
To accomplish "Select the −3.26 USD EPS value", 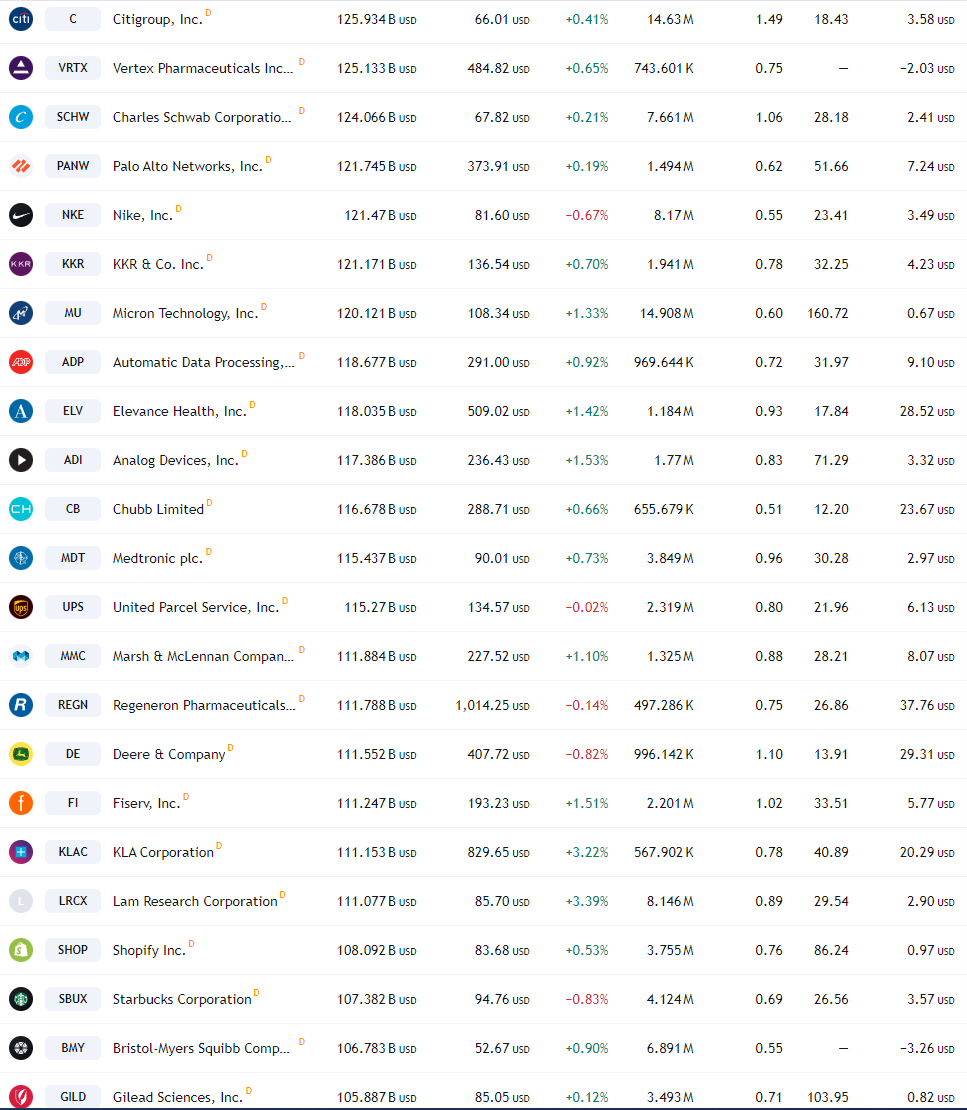I will click(x=927, y=1048).
